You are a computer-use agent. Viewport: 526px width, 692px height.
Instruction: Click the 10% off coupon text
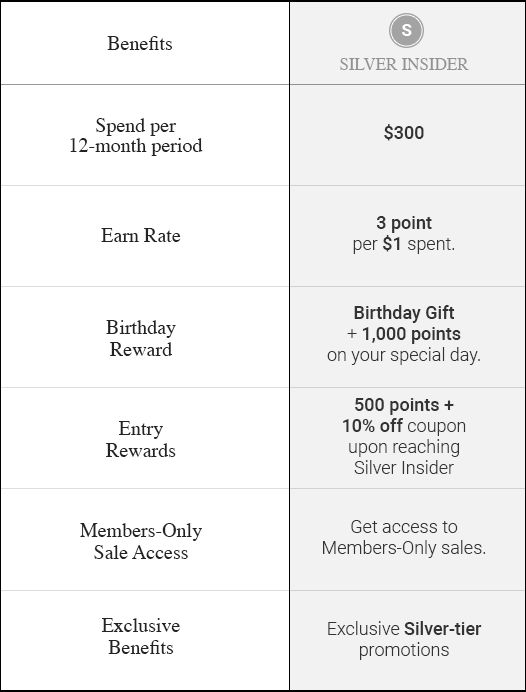point(404,426)
